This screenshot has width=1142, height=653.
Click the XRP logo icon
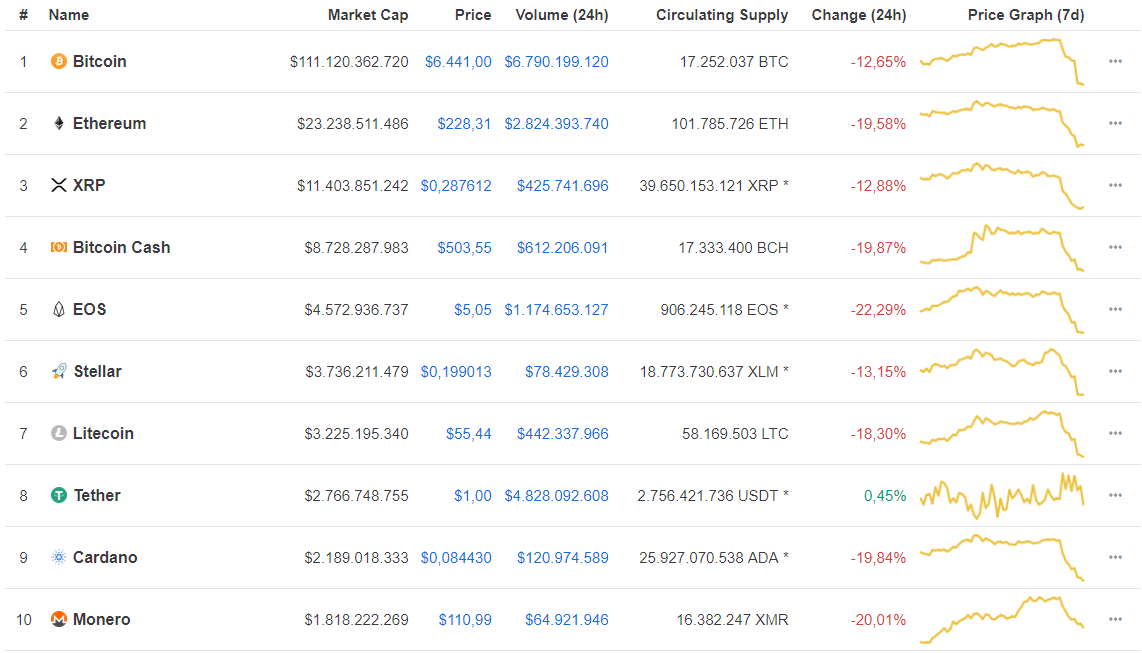58,185
